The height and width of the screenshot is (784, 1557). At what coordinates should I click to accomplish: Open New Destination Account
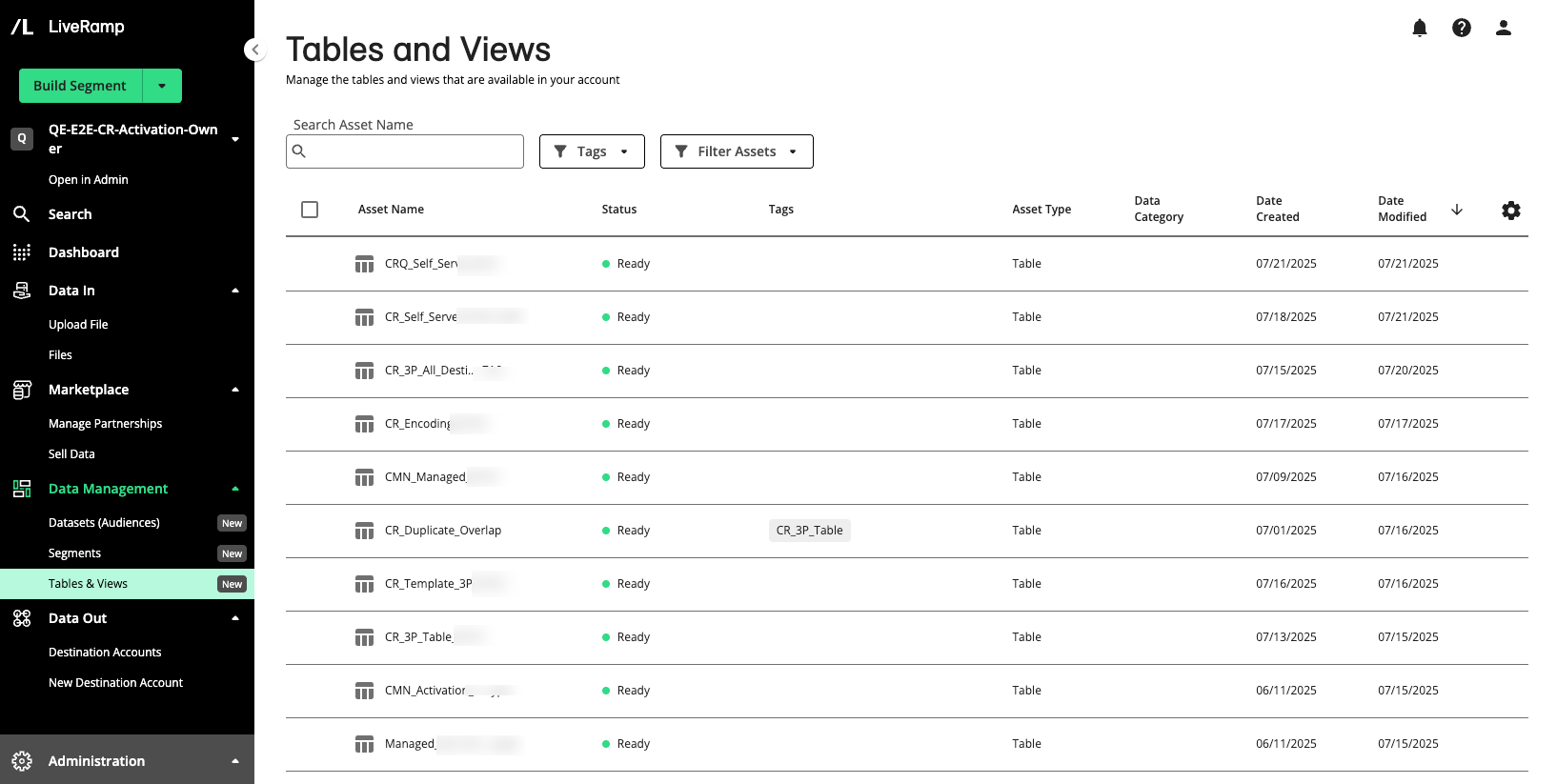[115, 683]
